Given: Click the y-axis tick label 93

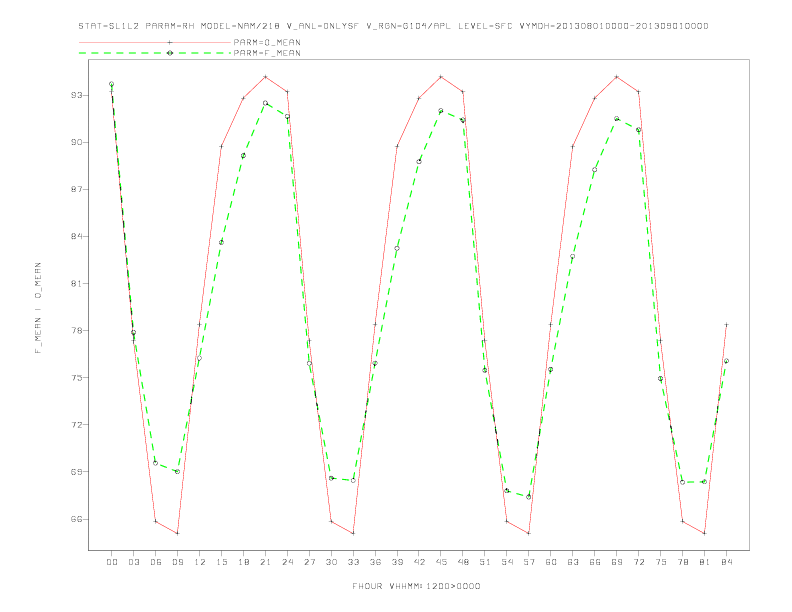Looking at the screenshot, I should coord(76,95).
